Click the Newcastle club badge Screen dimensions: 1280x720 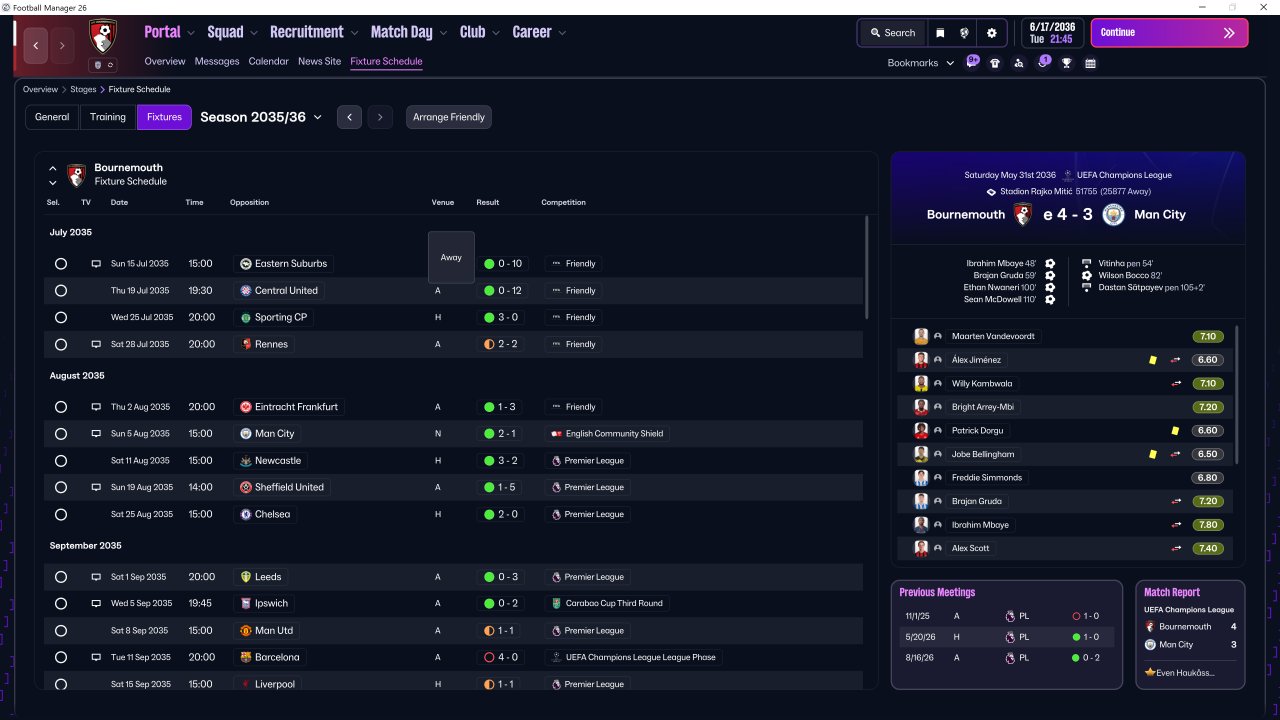pos(246,461)
